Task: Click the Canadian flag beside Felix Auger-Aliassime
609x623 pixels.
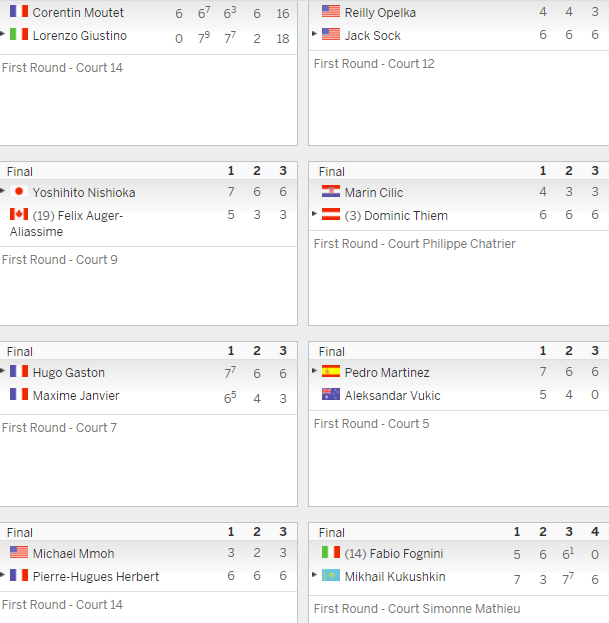Action: (x=19, y=214)
